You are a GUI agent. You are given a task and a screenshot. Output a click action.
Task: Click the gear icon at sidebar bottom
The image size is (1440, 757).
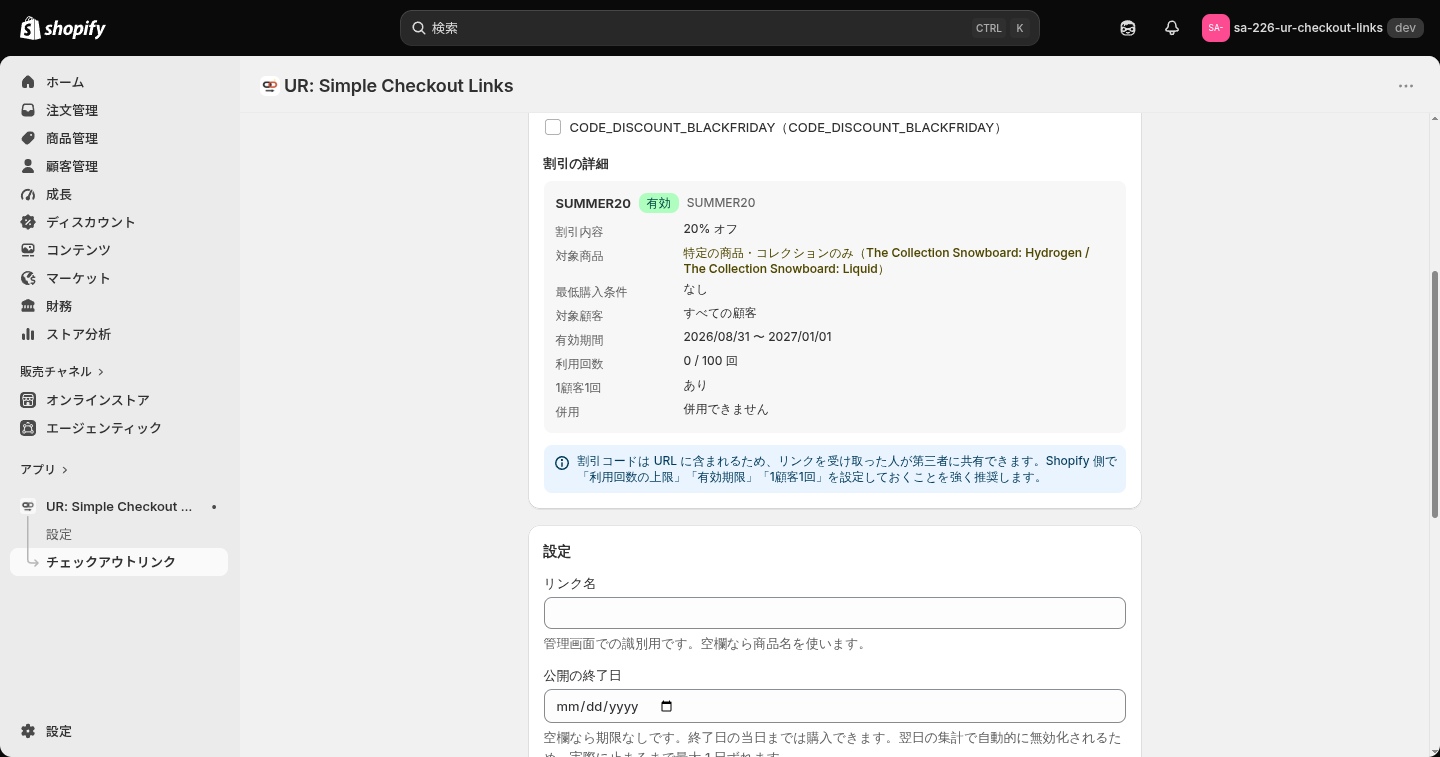tap(28, 731)
